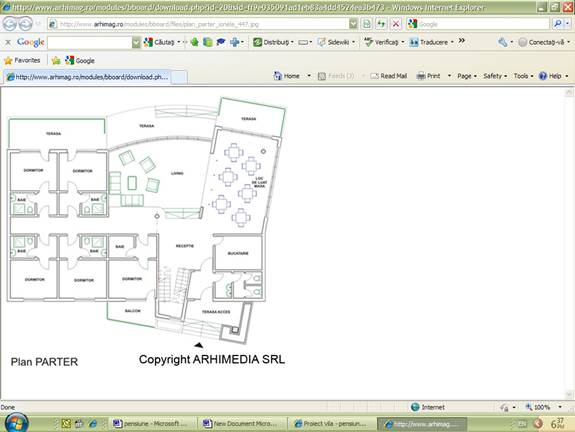Click the Google Toolbar search input field
575x432 pixels.
click(x=89, y=43)
